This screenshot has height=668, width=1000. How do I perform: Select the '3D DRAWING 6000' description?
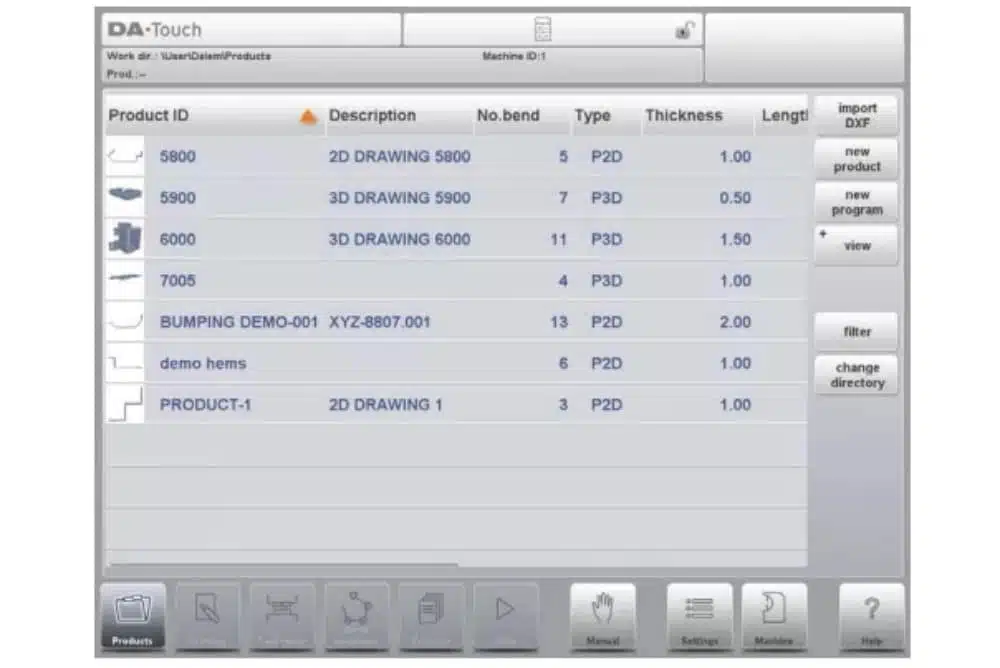(x=399, y=239)
